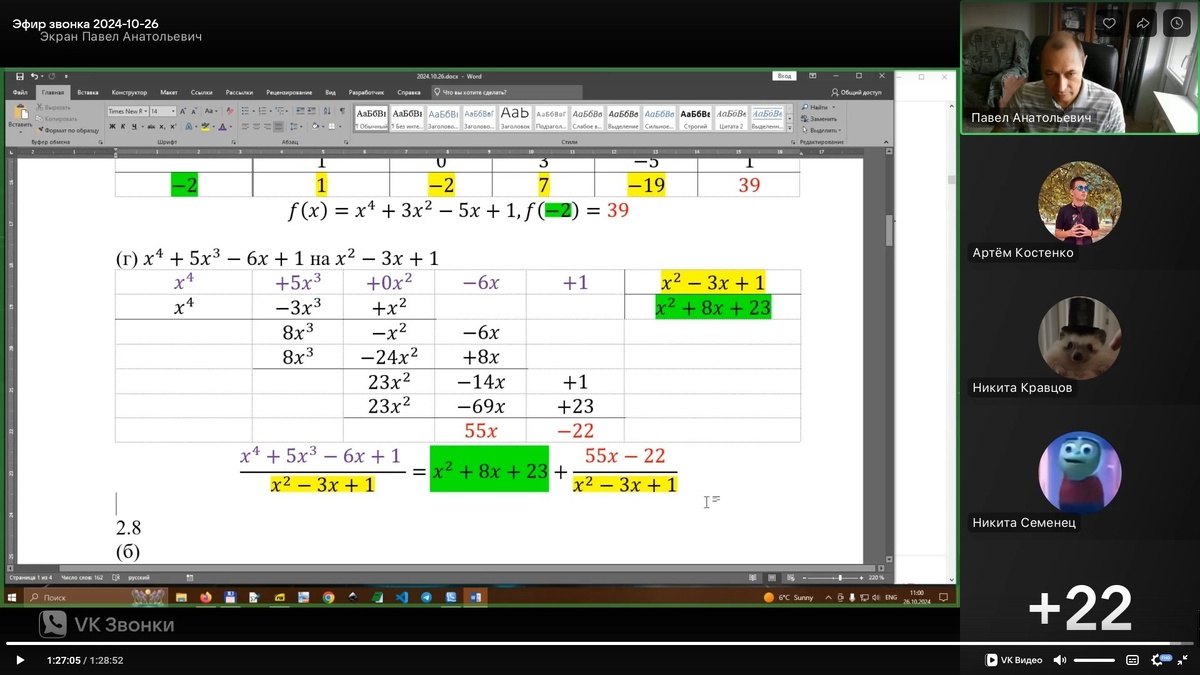This screenshot has height=675, width=1200.
Task: Click Format Painter (Формат по образцу)
Action: [x=67, y=130]
